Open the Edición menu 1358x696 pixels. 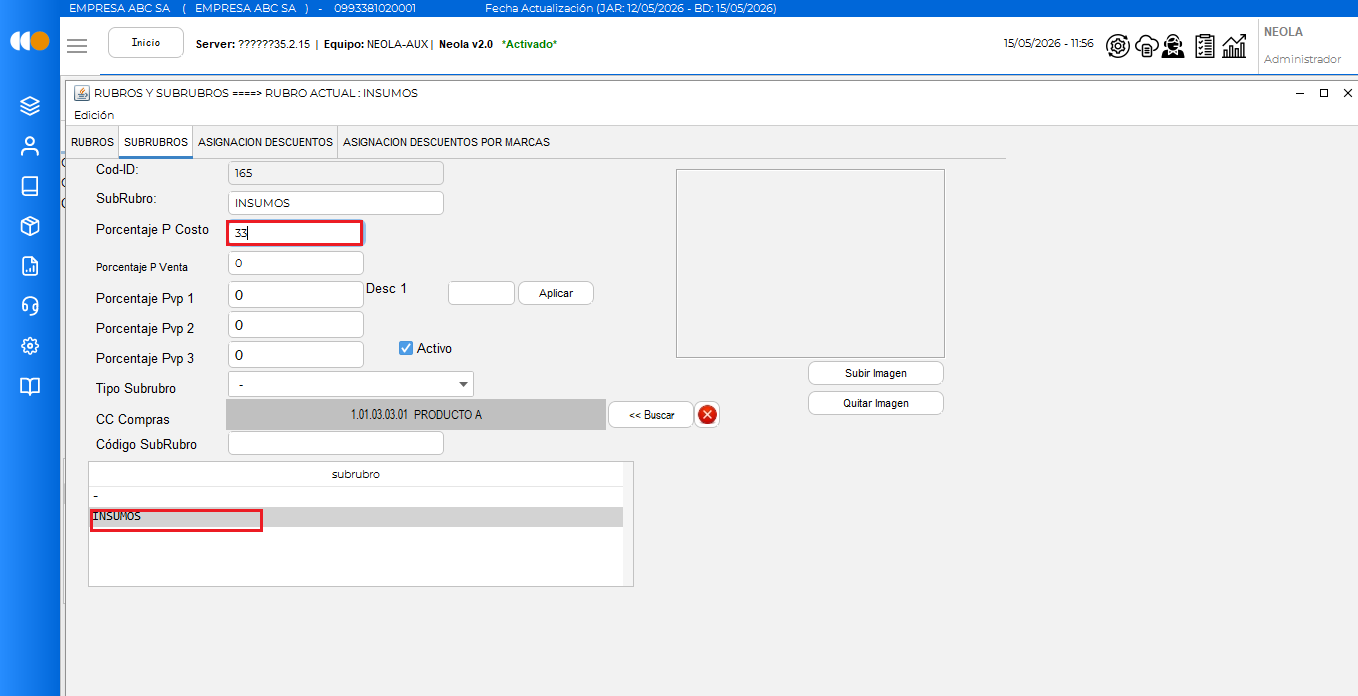pyautogui.click(x=94, y=115)
